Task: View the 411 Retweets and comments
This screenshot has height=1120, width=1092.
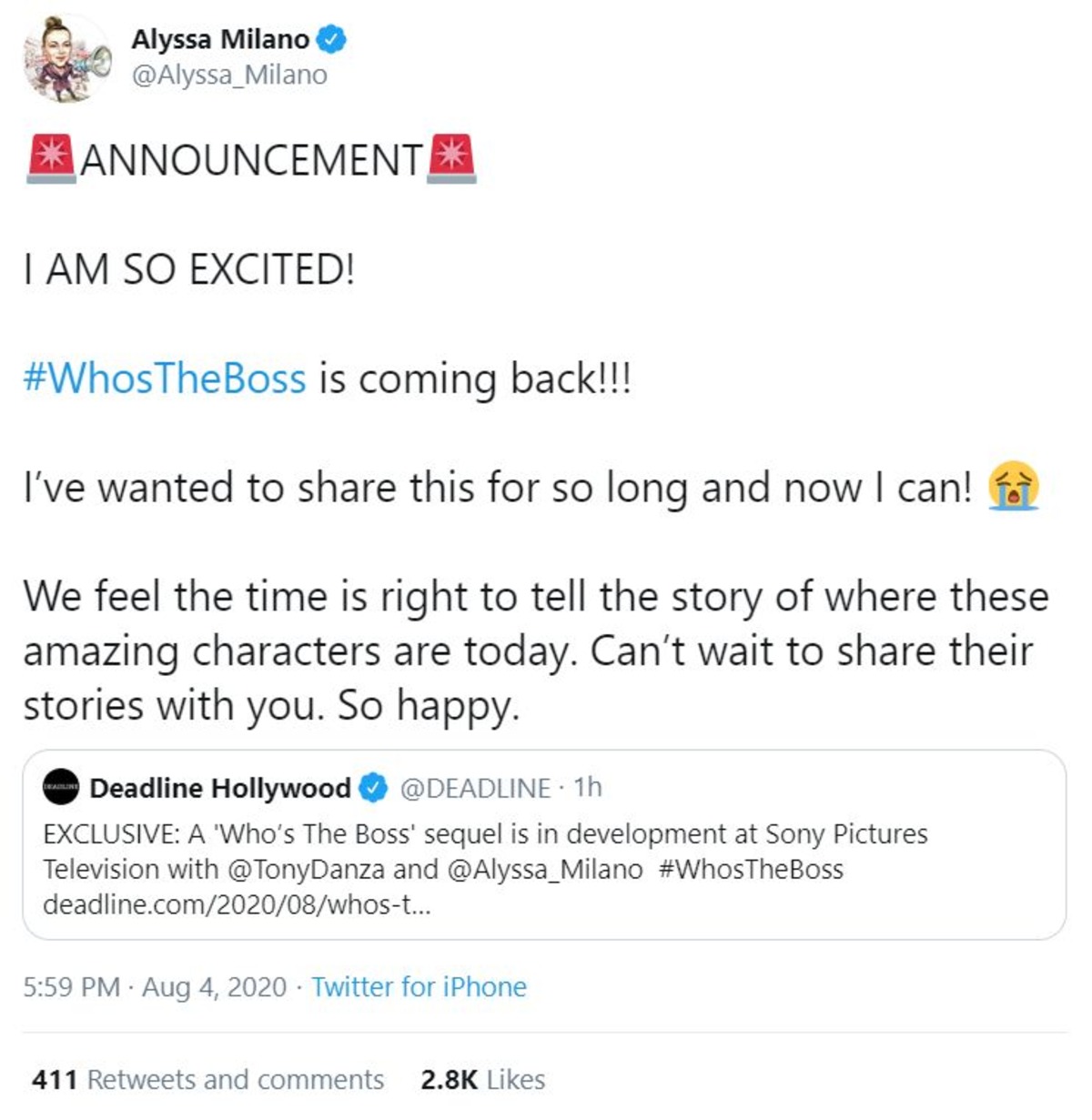Action: tap(207, 1080)
